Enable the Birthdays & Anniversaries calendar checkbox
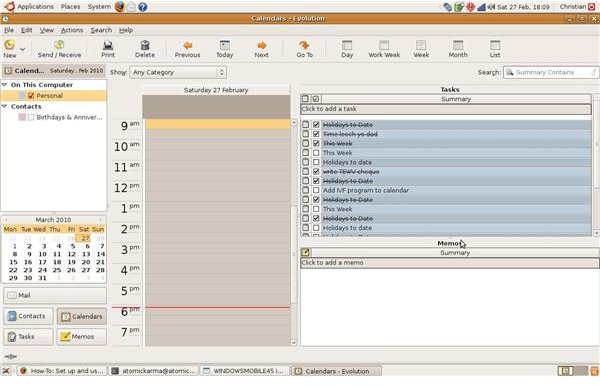 point(31,117)
